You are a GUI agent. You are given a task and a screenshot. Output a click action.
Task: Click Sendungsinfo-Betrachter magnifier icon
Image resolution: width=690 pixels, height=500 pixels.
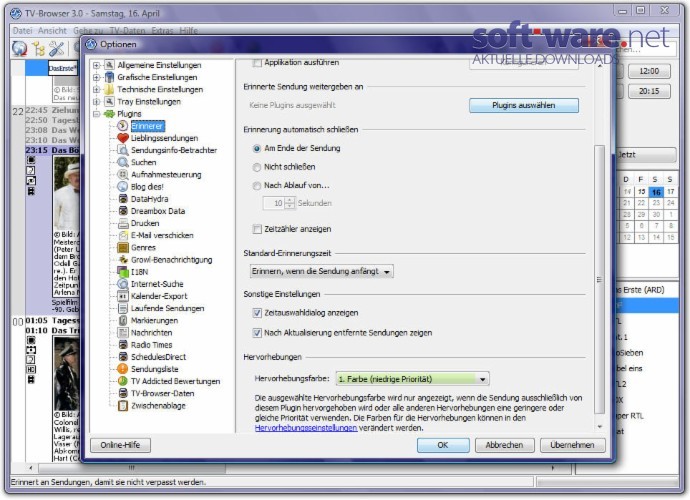(x=122, y=150)
